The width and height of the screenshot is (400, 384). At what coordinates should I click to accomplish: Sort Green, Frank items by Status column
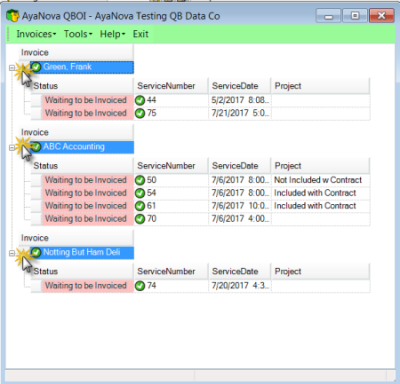click(x=82, y=86)
